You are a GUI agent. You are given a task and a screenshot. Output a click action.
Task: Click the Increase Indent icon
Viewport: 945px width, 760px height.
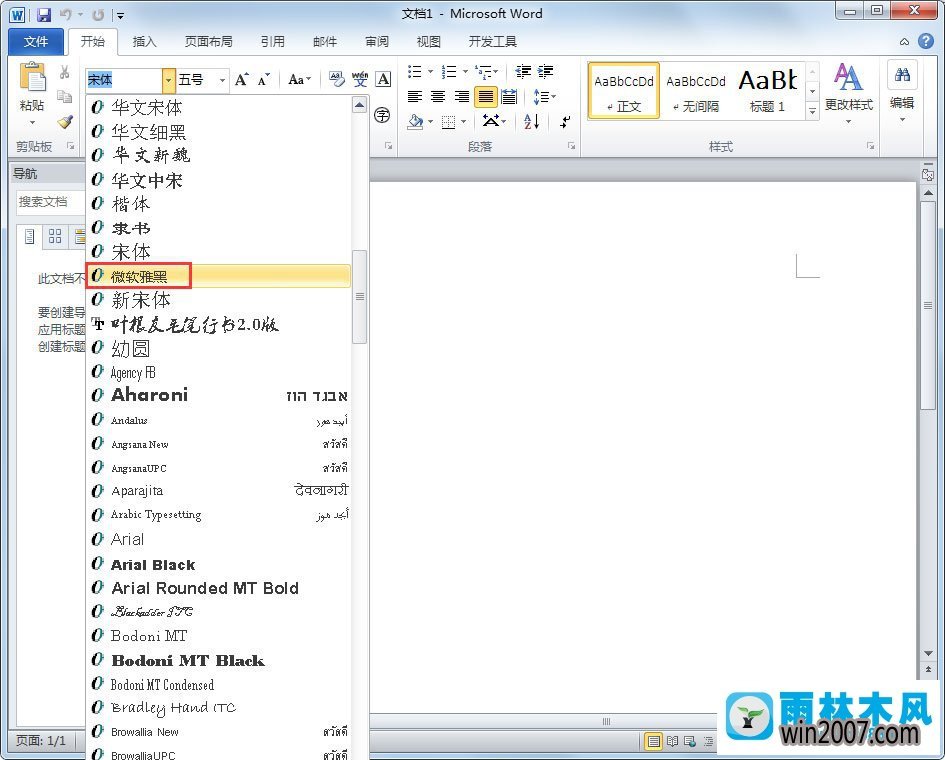pyautogui.click(x=545, y=72)
